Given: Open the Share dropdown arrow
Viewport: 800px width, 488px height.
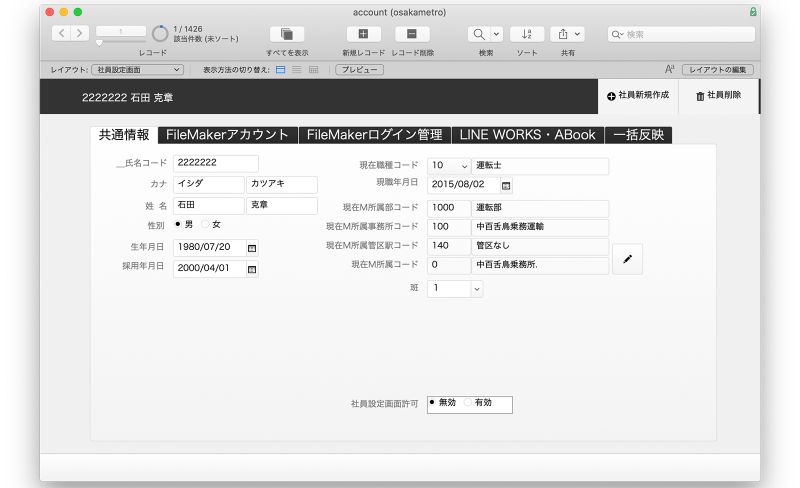Looking at the screenshot, I should [x=578, y=34].
